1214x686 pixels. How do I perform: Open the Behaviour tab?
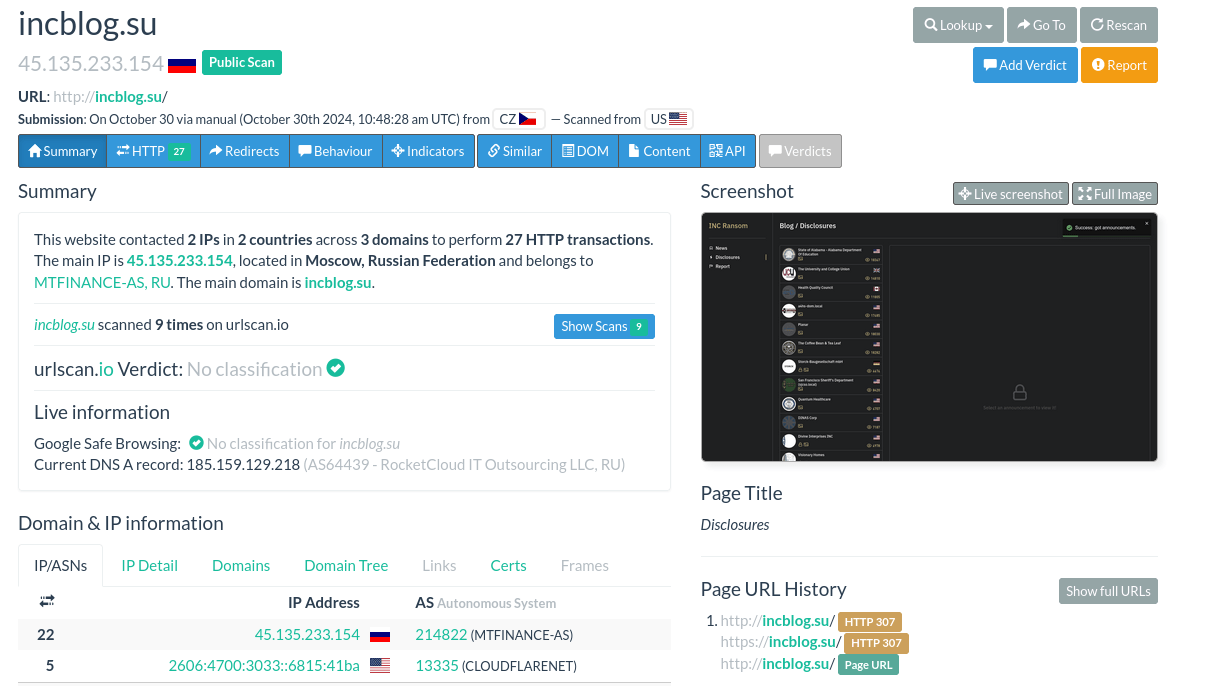click(335, 151)
